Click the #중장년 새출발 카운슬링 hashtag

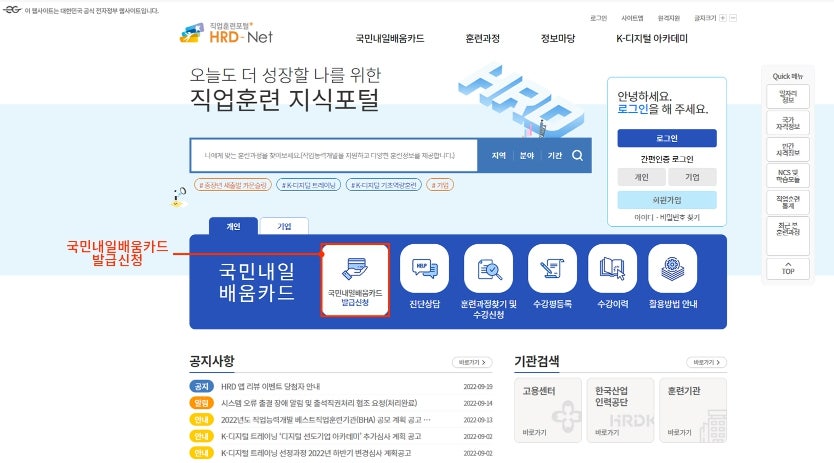[233, 185]
